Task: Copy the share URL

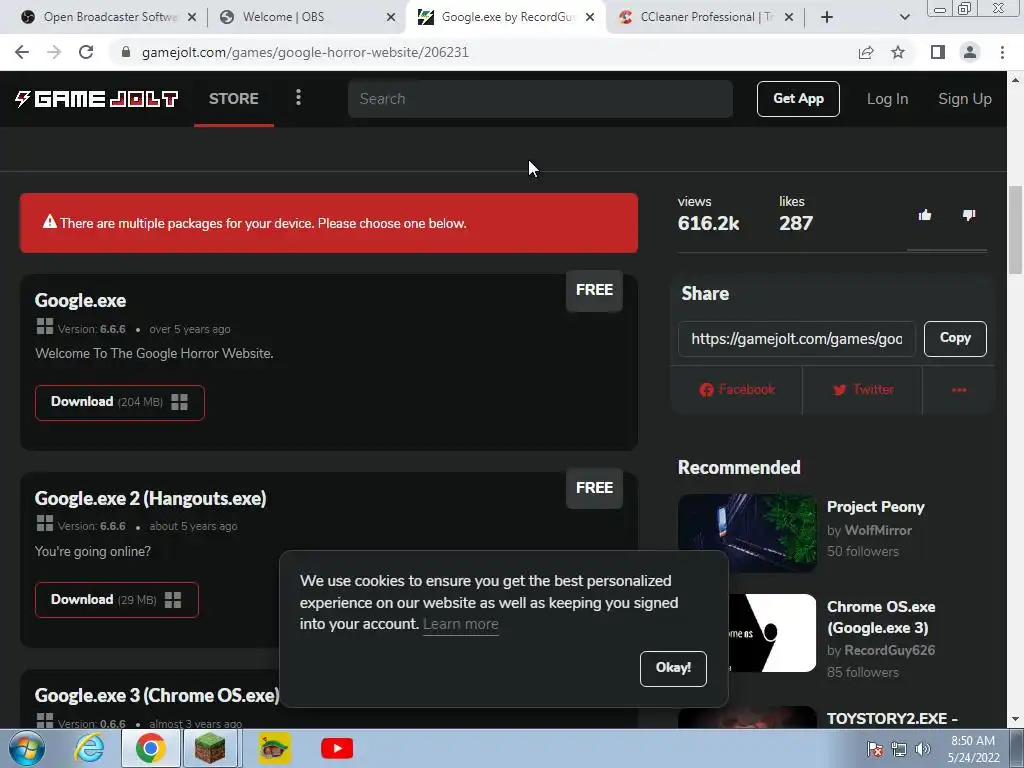Action: (x=955, y=338)
